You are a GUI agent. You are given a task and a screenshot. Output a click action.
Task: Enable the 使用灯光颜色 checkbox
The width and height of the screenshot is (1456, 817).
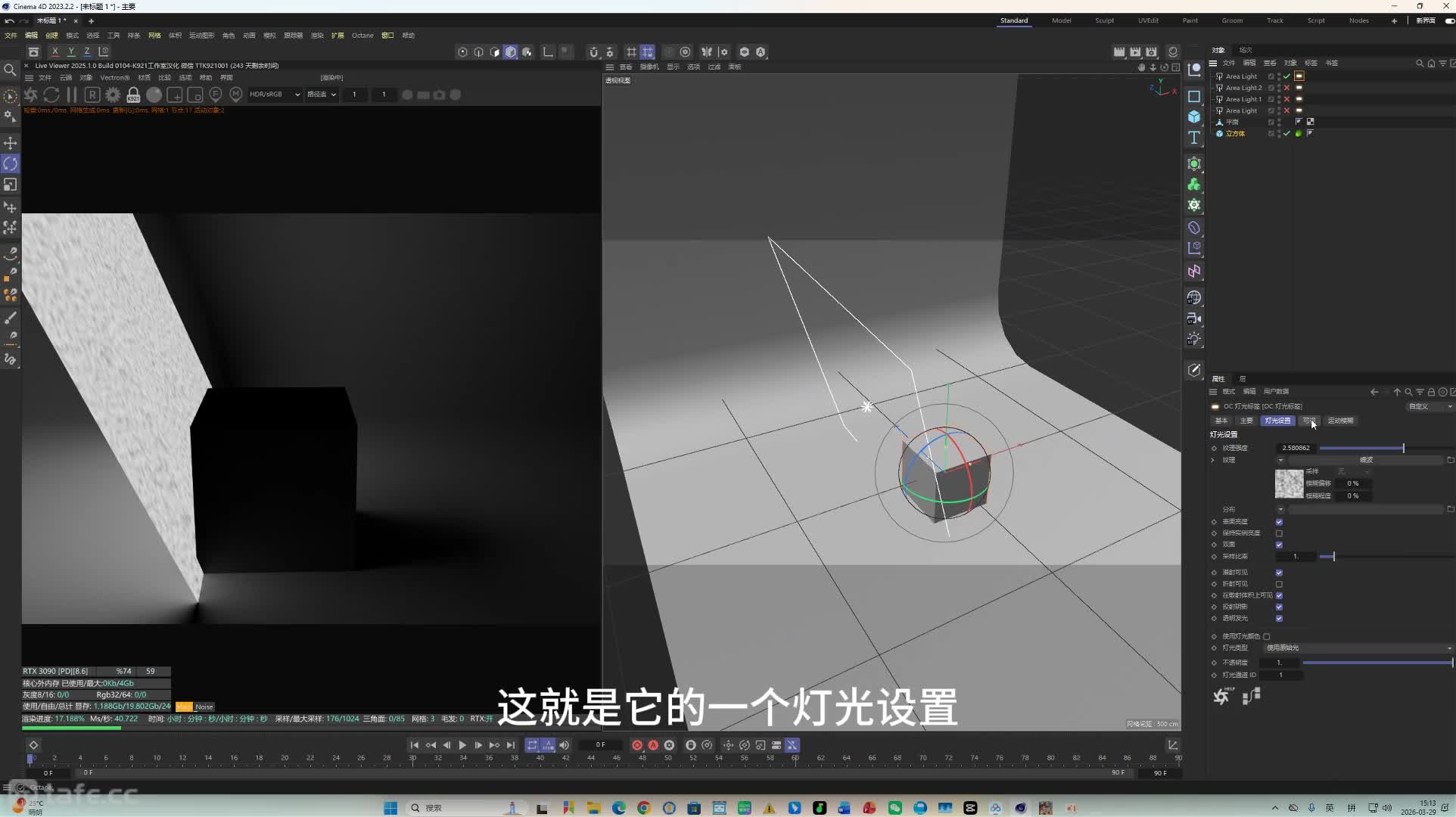[1266, 636]
